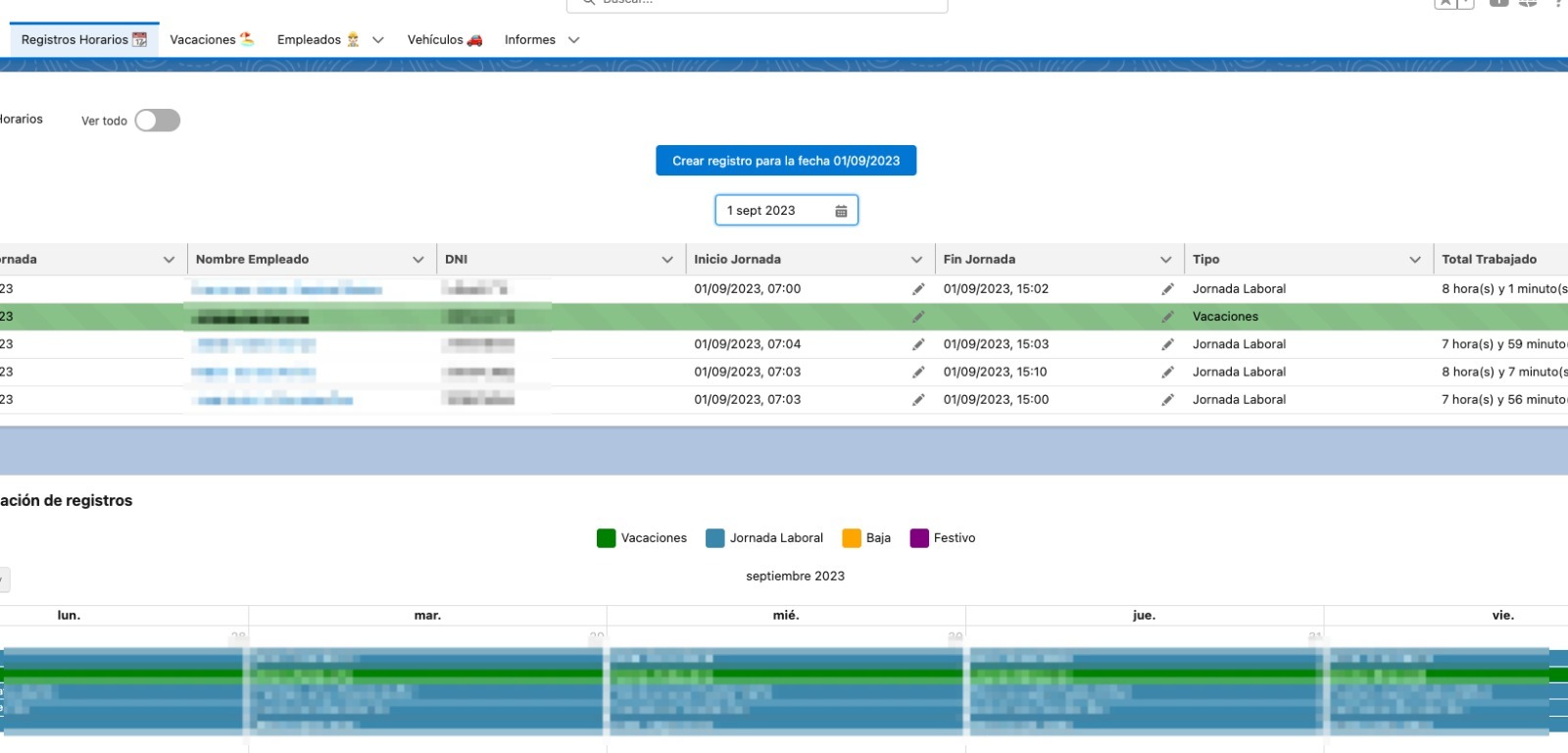1568x753 pixels.
Task: Edit Fin Jornada 01/09/2023, 15:00 pencil
Action: 1167,399
